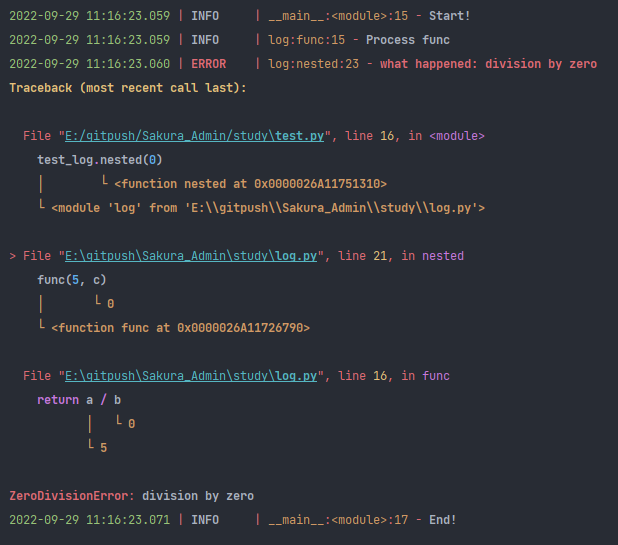Click the 'ZeroDivisionError' exception line
Screen dimensions: 618x545
131,496
